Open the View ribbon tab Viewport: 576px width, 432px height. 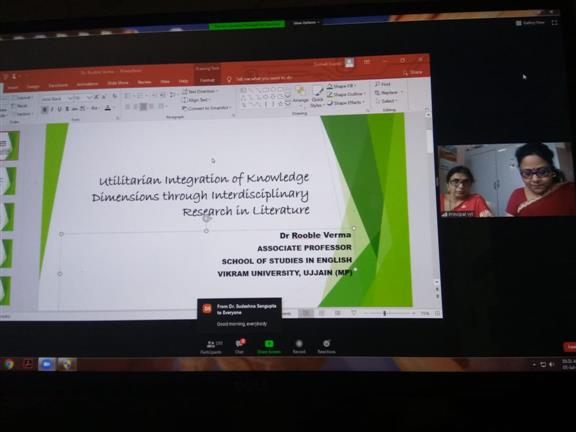point(165,82)
